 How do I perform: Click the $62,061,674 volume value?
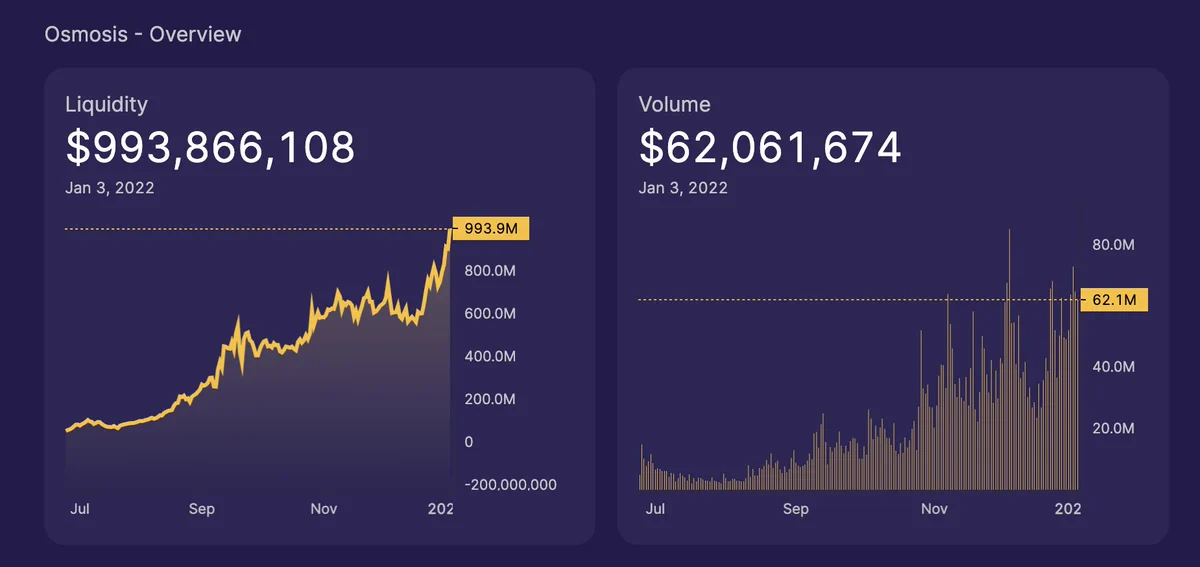770,148
